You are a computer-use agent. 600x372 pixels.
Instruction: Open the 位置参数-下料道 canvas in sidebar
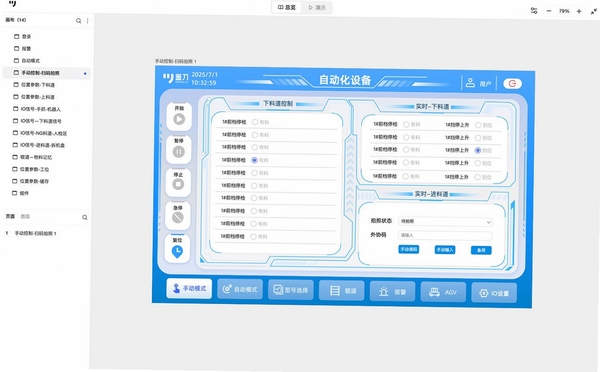point(38,85)
